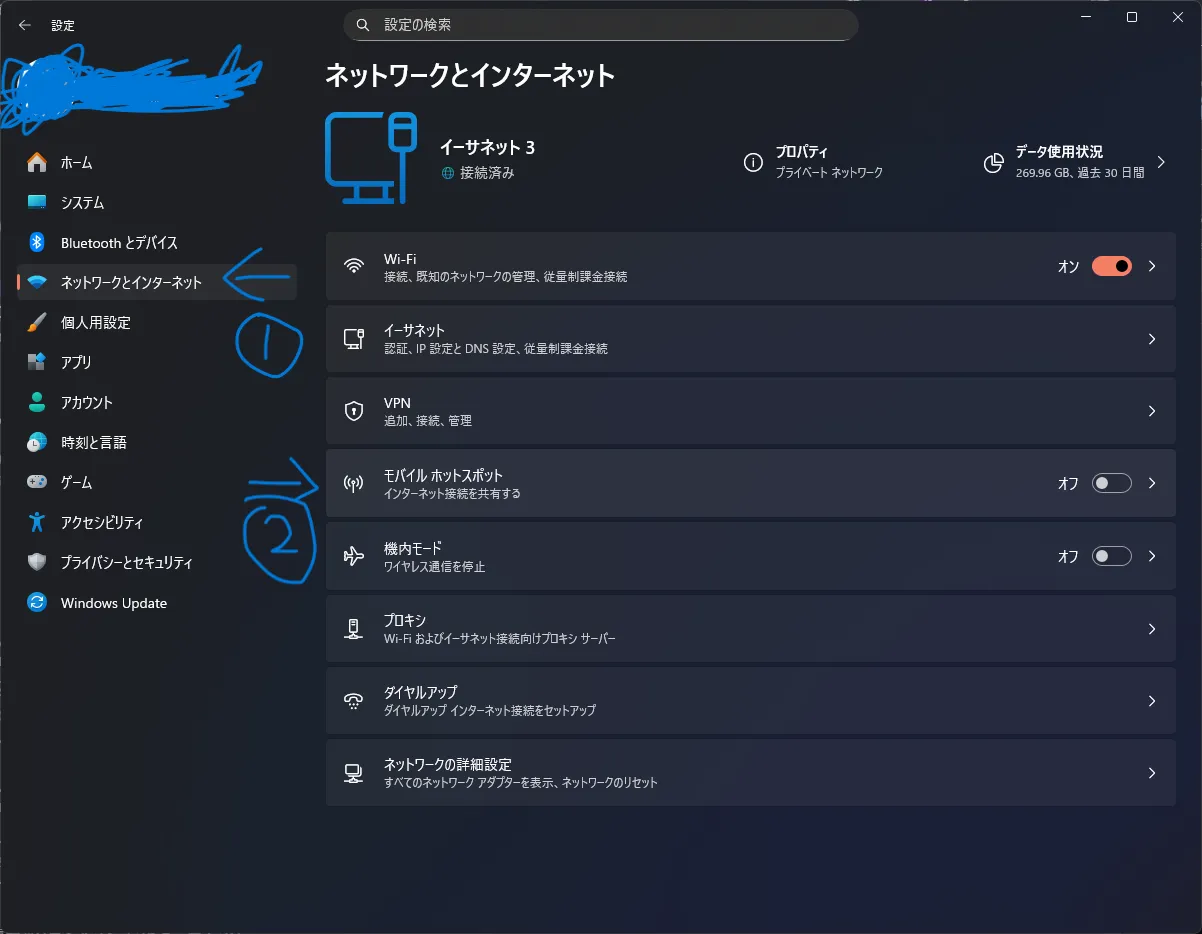Enable モバイル ホットスポット sharing
Screen dimensions: 1202x934
tap(1110, 483)
